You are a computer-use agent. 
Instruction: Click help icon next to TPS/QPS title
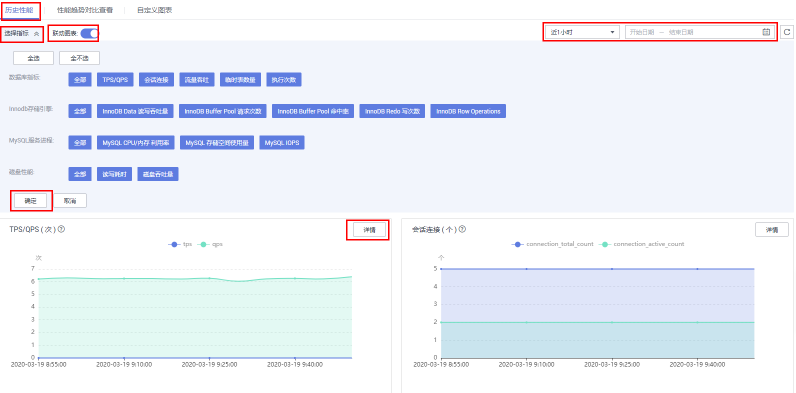point(61,230)
